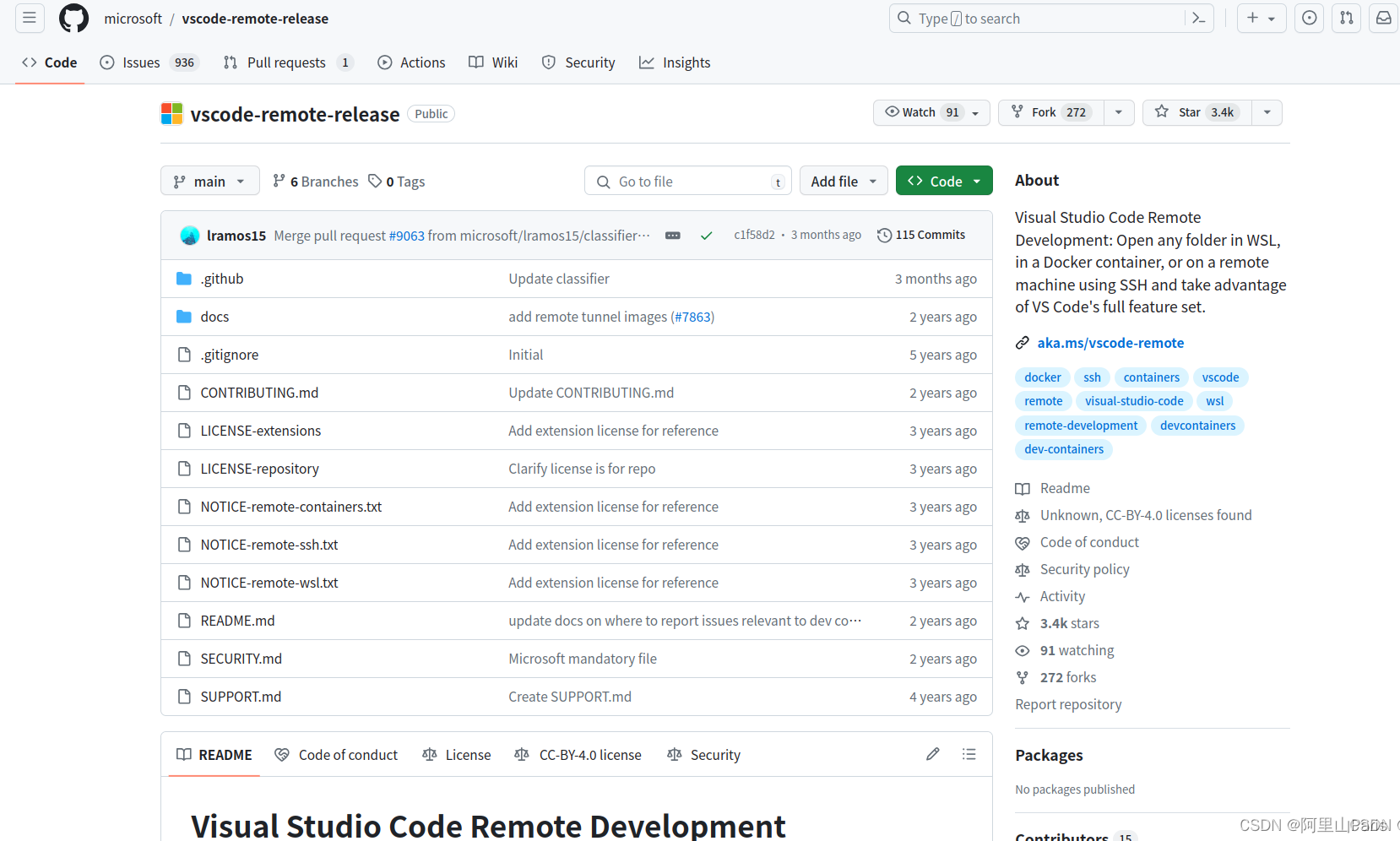Open the Security tab
Screen dimensions: 1400x841
pos(578,62)
